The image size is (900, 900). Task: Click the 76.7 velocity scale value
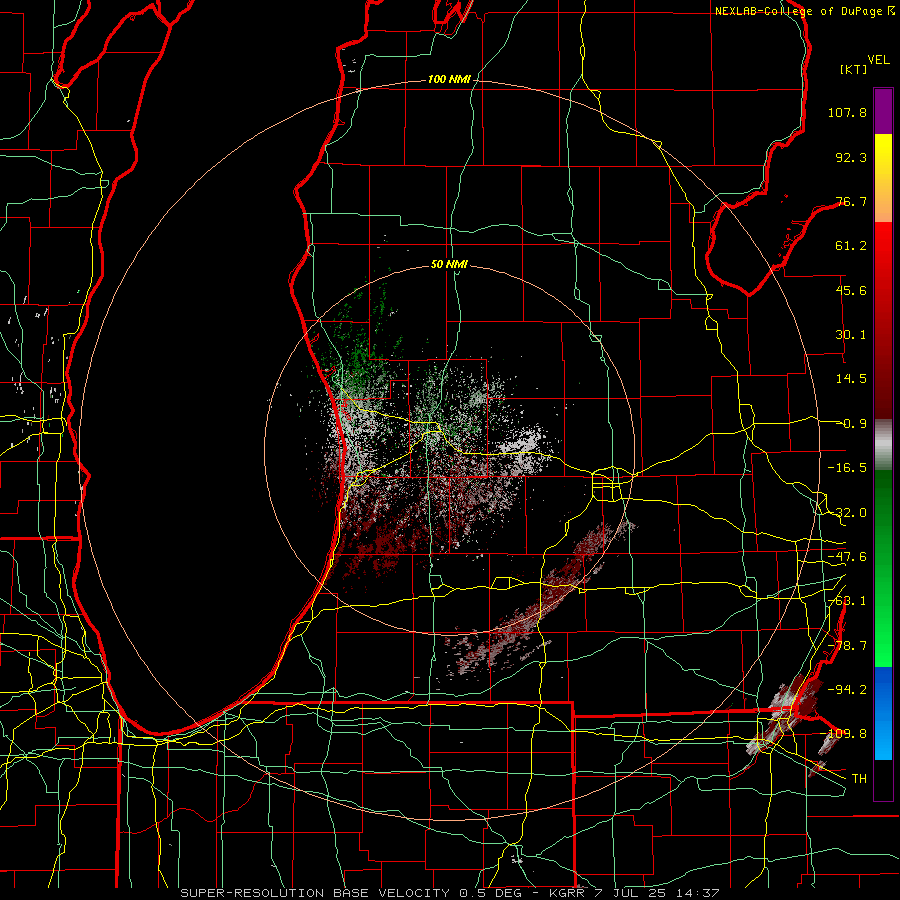click(851, 201)
